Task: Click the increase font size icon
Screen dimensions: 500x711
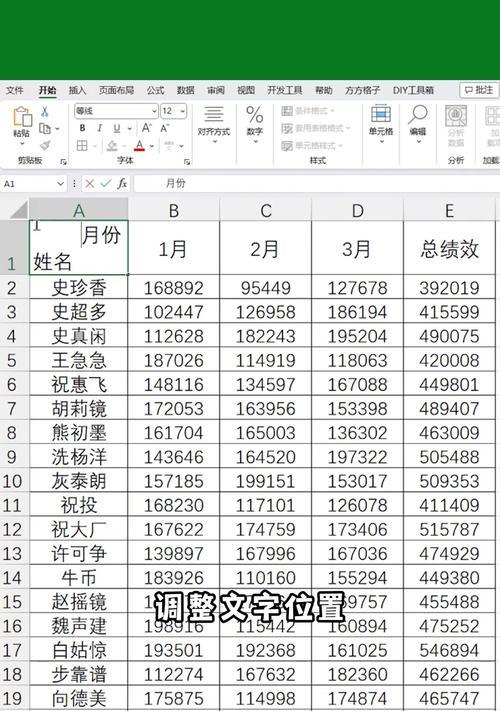Action: tap(147, 128)
